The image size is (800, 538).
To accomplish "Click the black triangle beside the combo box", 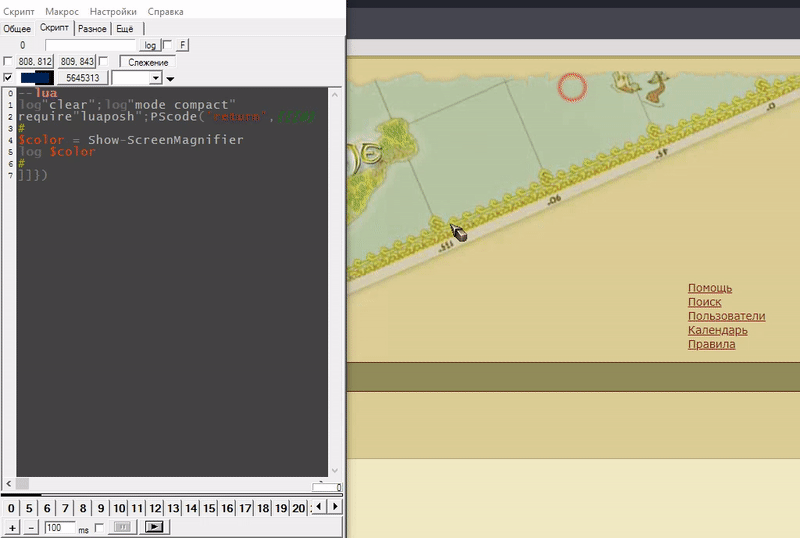I will (170, 78).
